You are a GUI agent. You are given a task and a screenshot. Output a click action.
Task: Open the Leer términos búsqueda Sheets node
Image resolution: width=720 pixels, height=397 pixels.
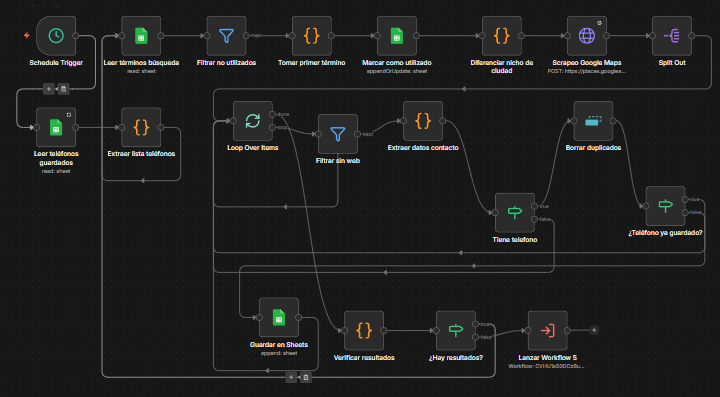pyautogui.click(x=141, y=36)
